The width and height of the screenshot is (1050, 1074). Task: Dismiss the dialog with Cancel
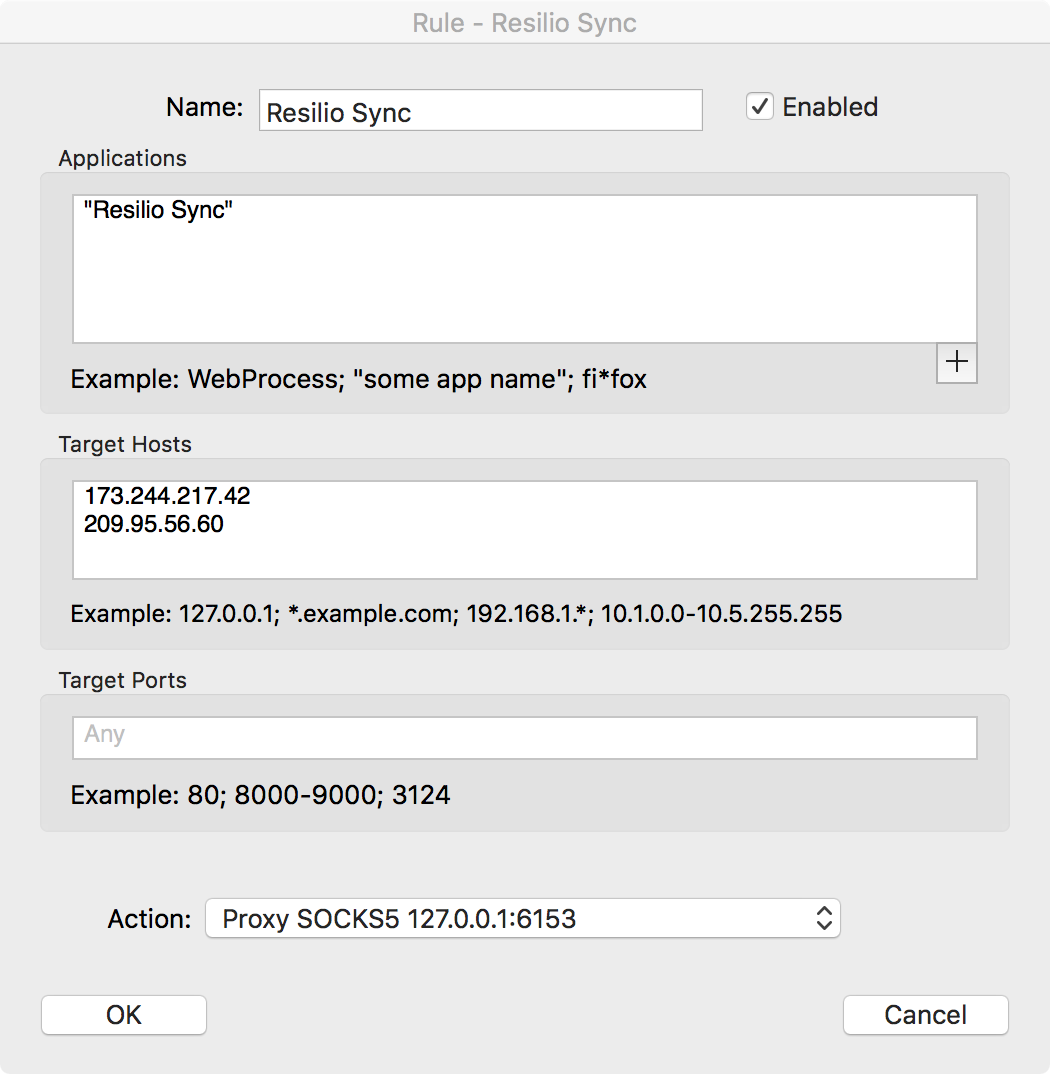click(925, 1015)
